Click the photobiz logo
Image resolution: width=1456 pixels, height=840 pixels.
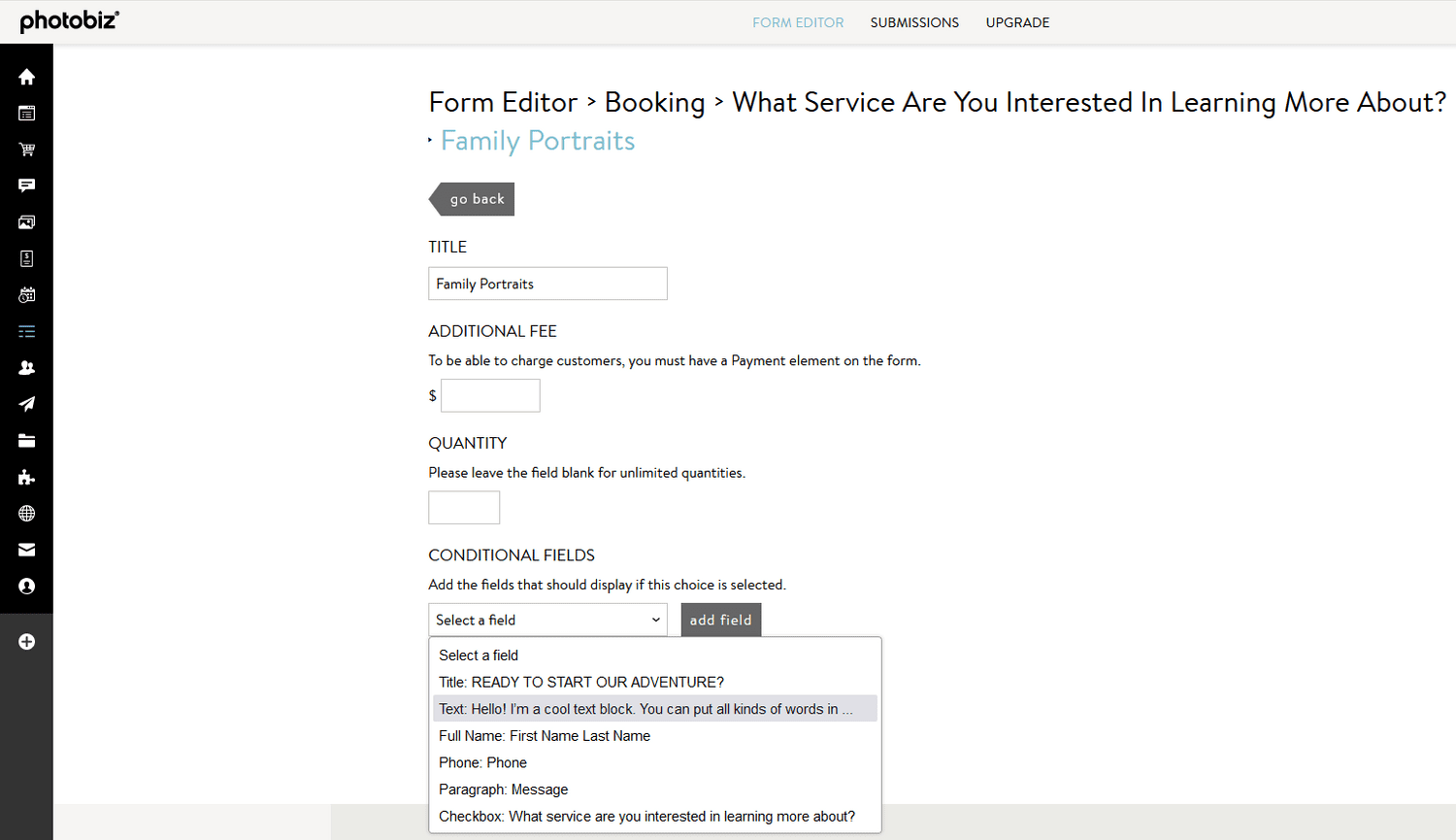click(x=69, y=20)
